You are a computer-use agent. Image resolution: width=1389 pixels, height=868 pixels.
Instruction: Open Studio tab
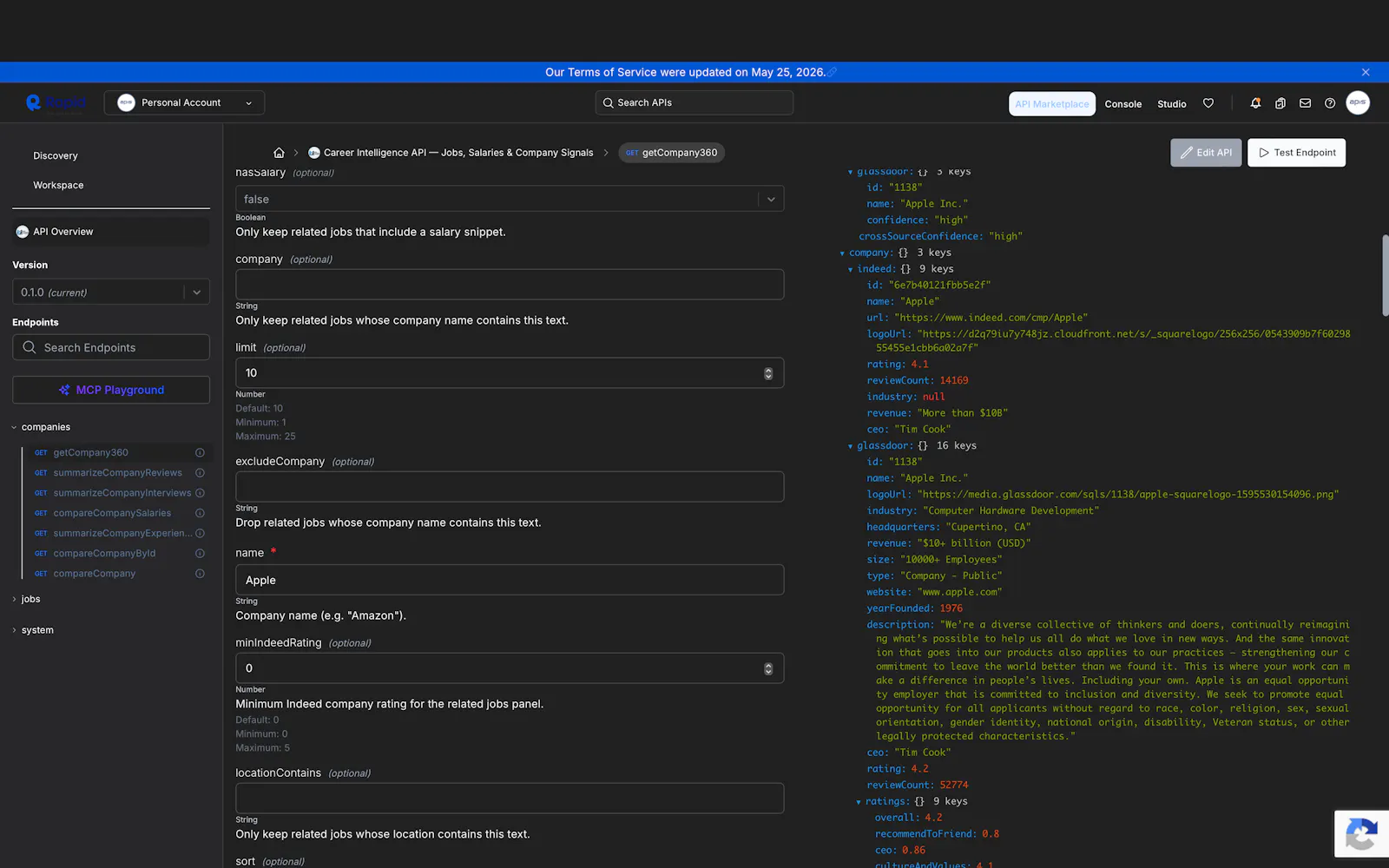tap(1171, 104)
